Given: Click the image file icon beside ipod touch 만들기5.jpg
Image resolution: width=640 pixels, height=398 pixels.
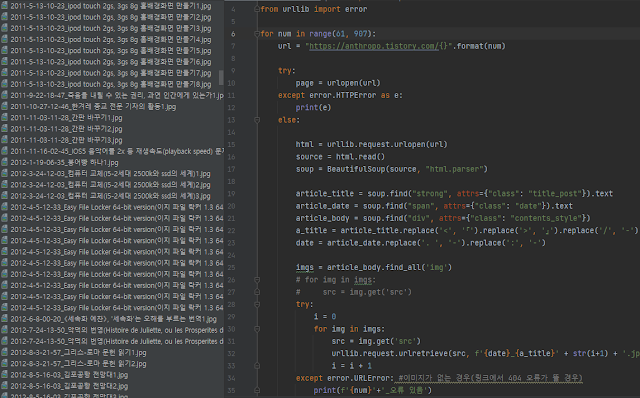Looking at the screenshot, I should pos(4,50).
